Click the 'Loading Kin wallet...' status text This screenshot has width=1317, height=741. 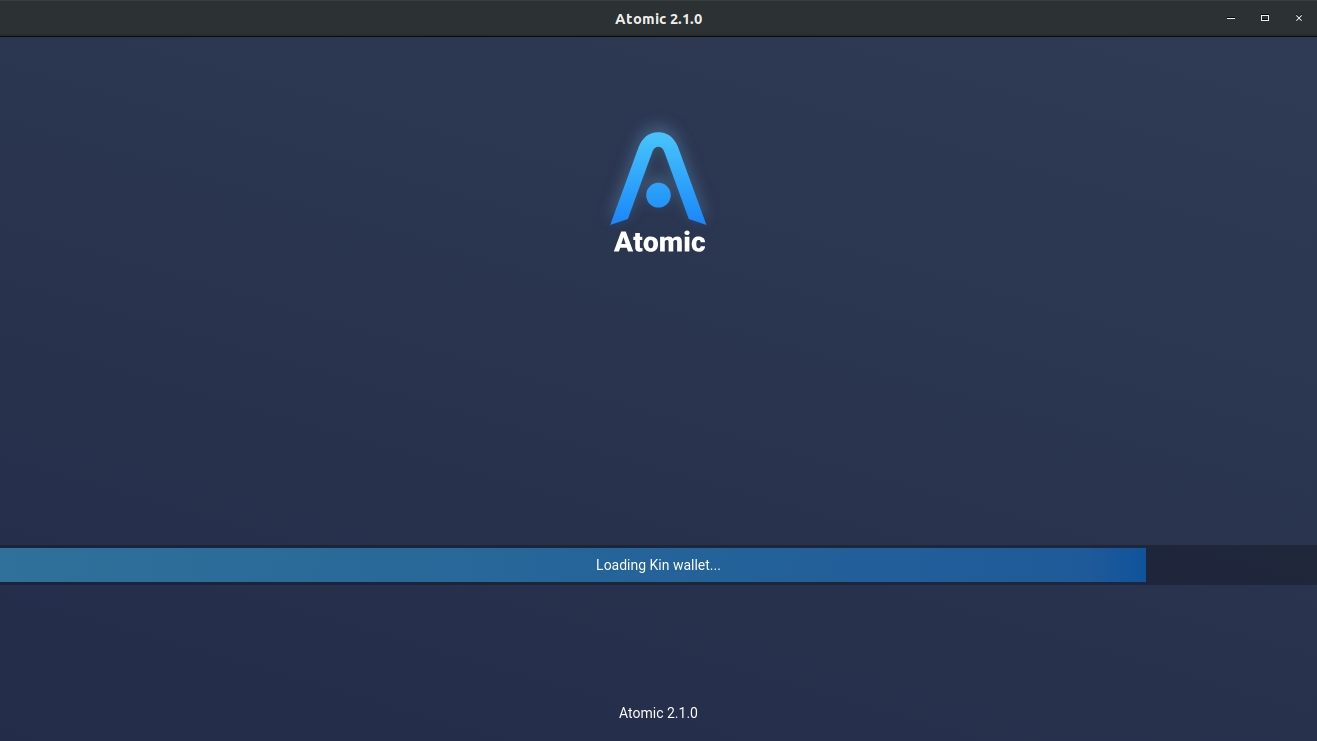(x=658, y=565)
